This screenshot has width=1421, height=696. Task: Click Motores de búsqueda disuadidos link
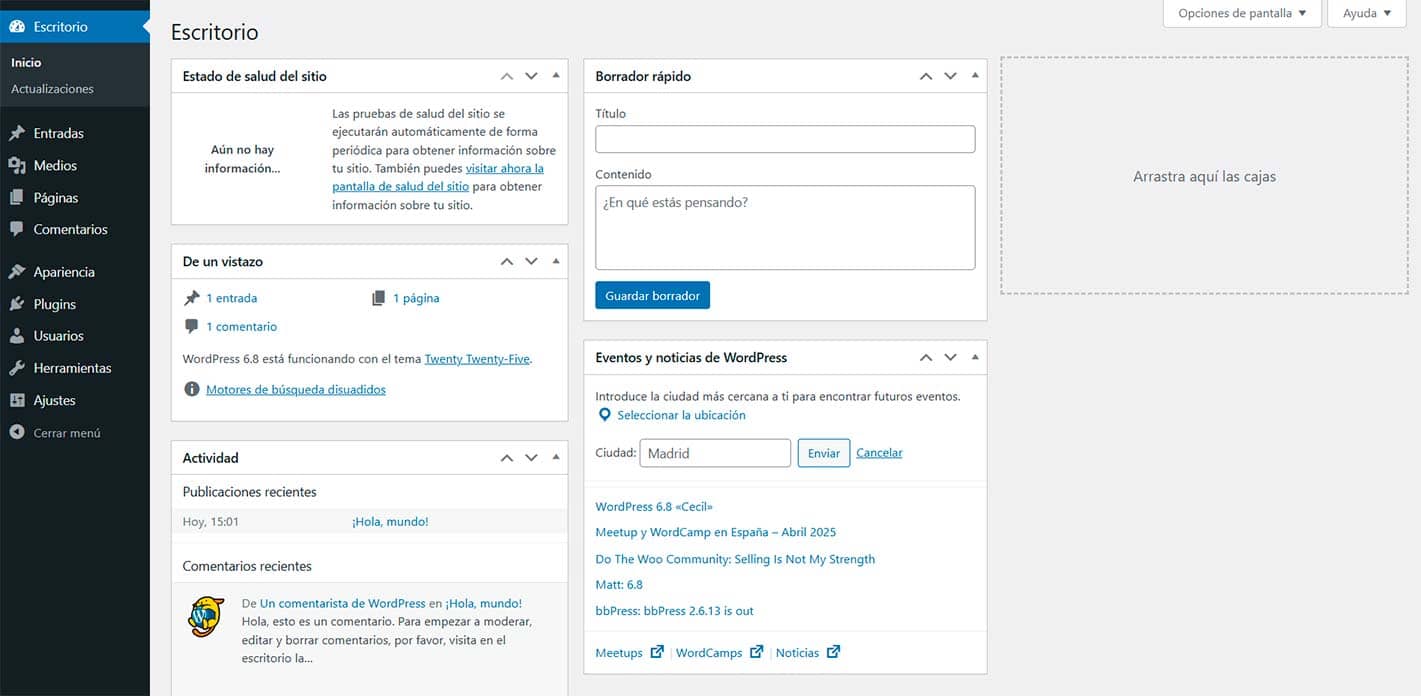tap(296, 390)
